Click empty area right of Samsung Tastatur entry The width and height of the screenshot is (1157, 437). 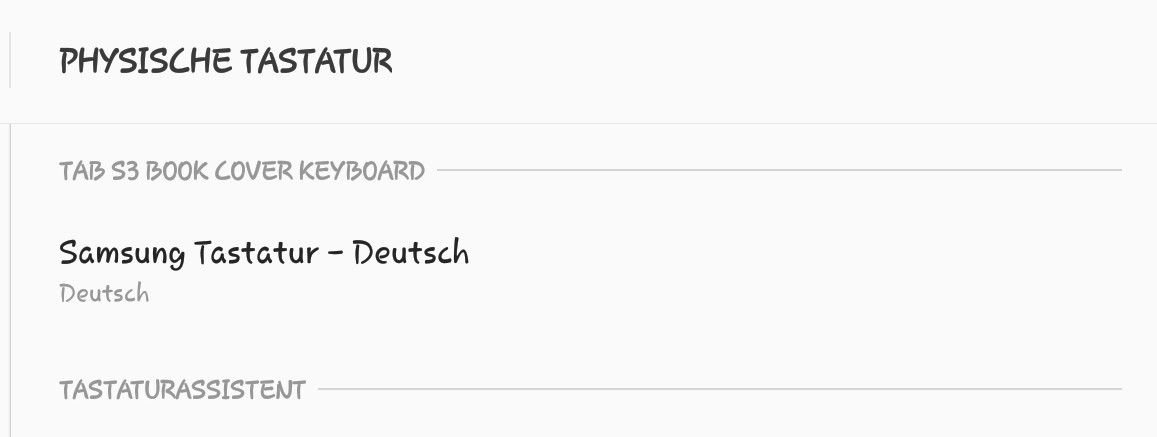pyautogui.click(x=812, y=272)
